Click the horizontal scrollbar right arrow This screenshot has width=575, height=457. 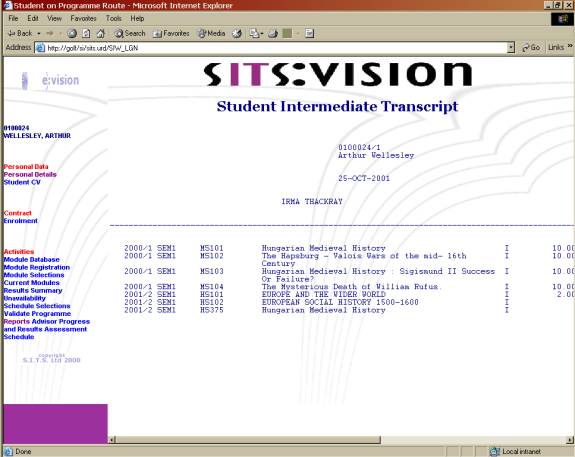(570, 439)
